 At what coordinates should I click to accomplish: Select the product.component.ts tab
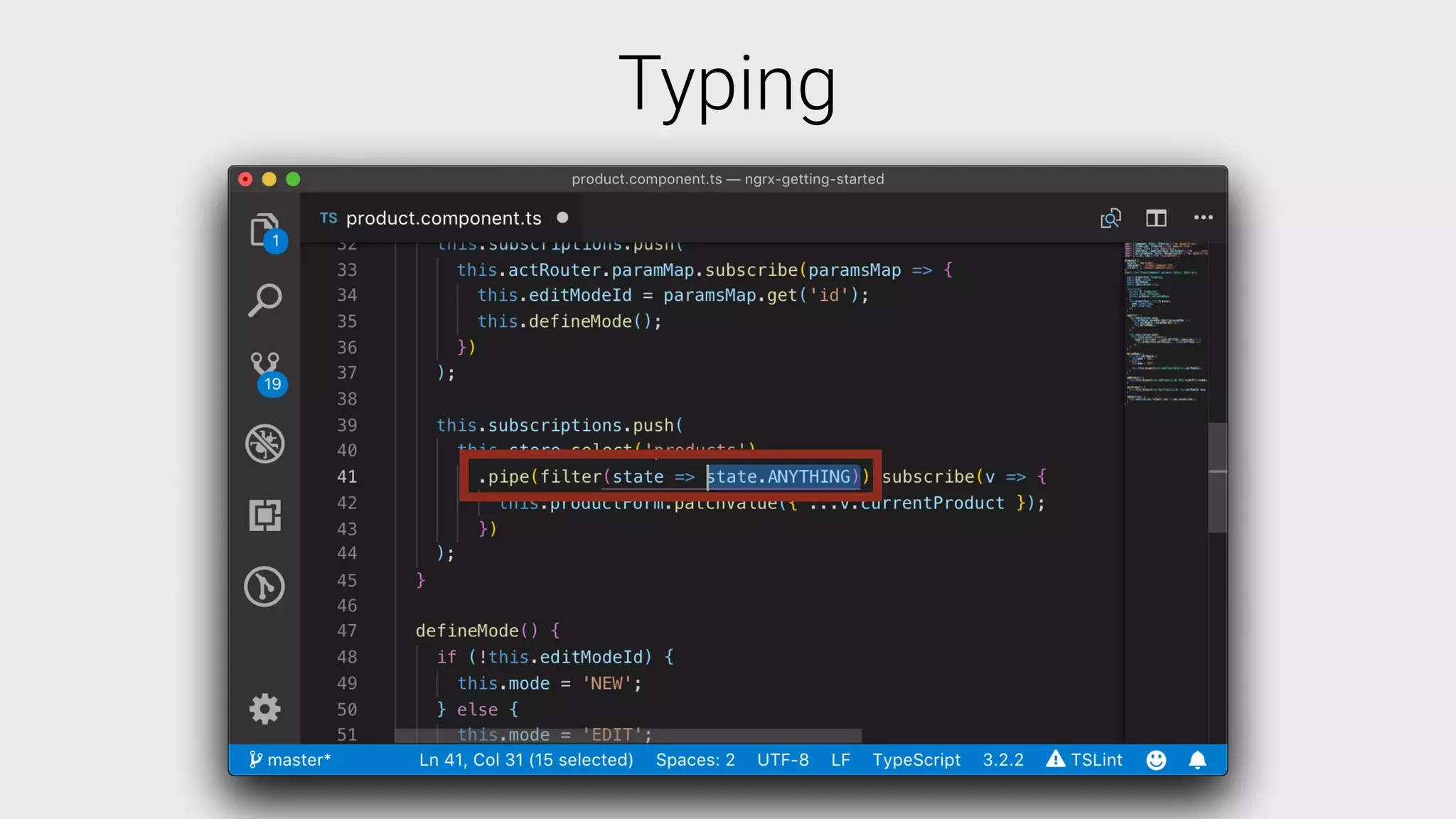pyautogui.click(x=443, y=218)
